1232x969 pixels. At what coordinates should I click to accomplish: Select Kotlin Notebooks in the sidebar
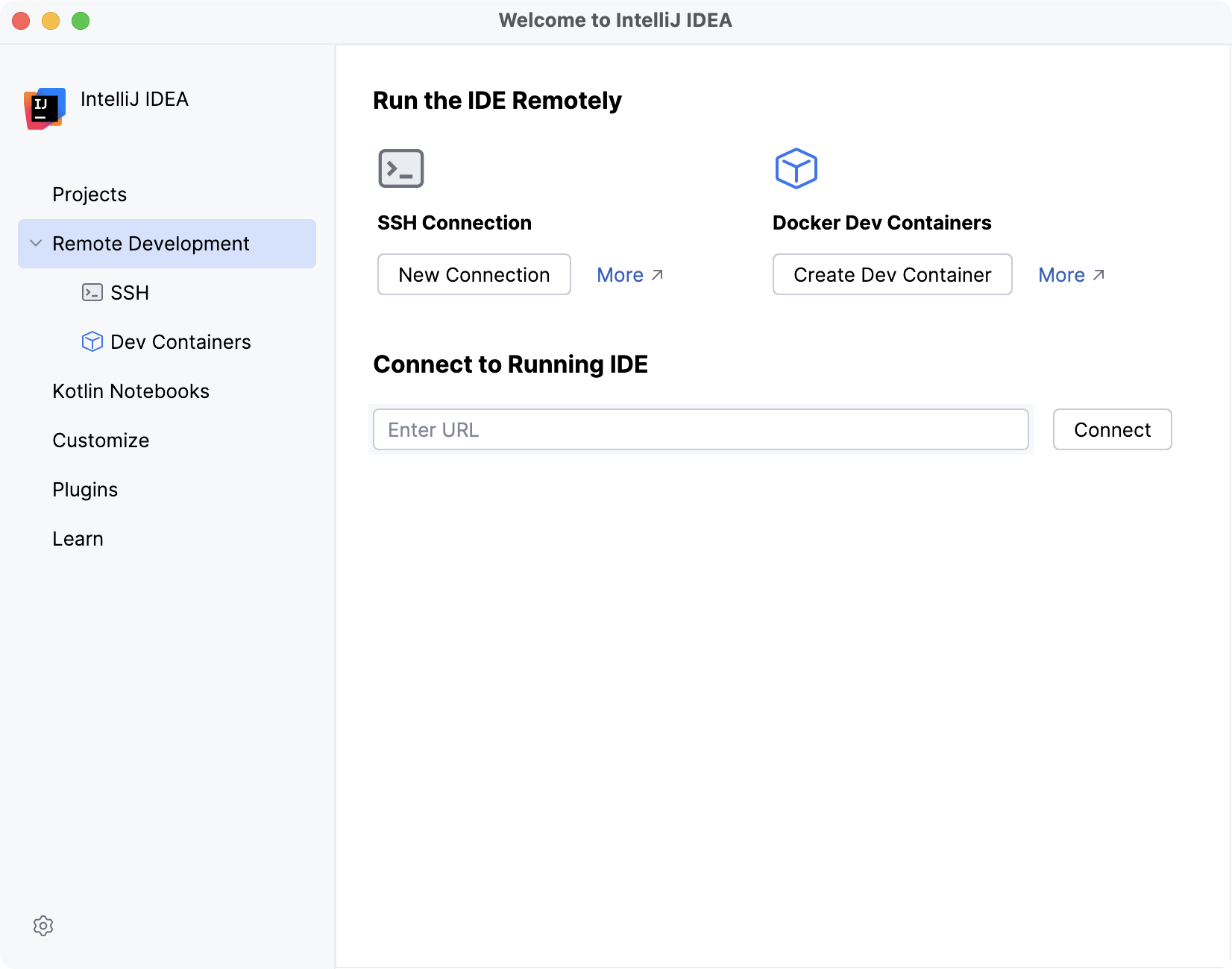(131, 391)
